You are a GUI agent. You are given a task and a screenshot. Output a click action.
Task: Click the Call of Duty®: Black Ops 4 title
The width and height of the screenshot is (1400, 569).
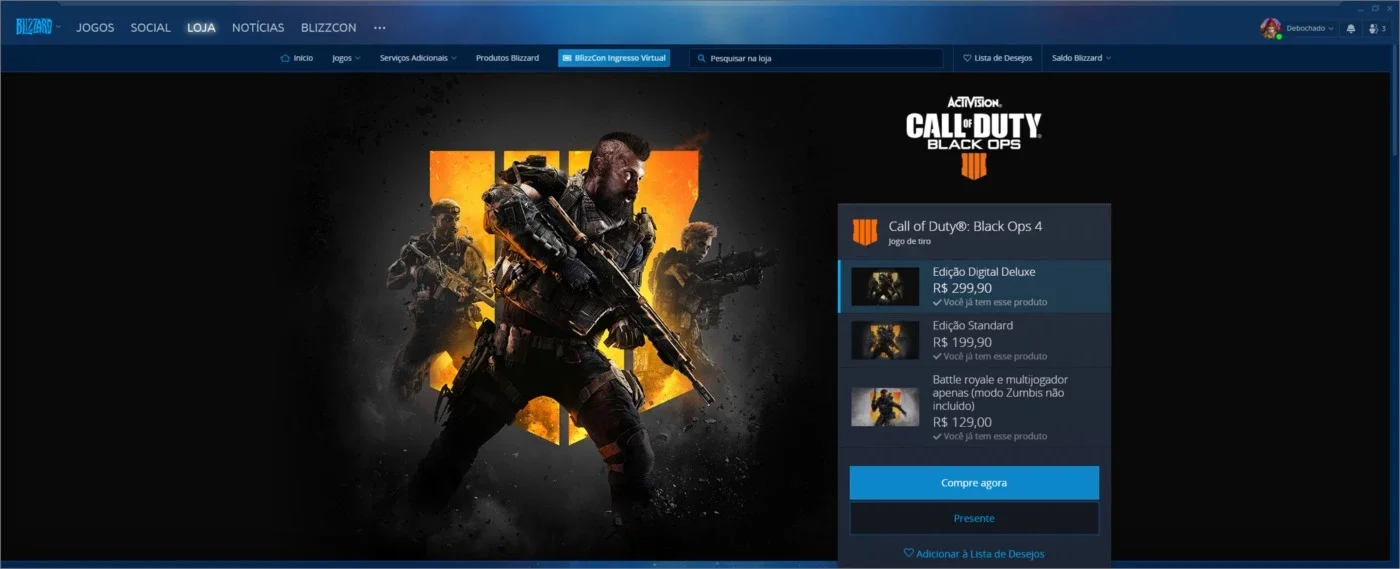click(965, 226)
